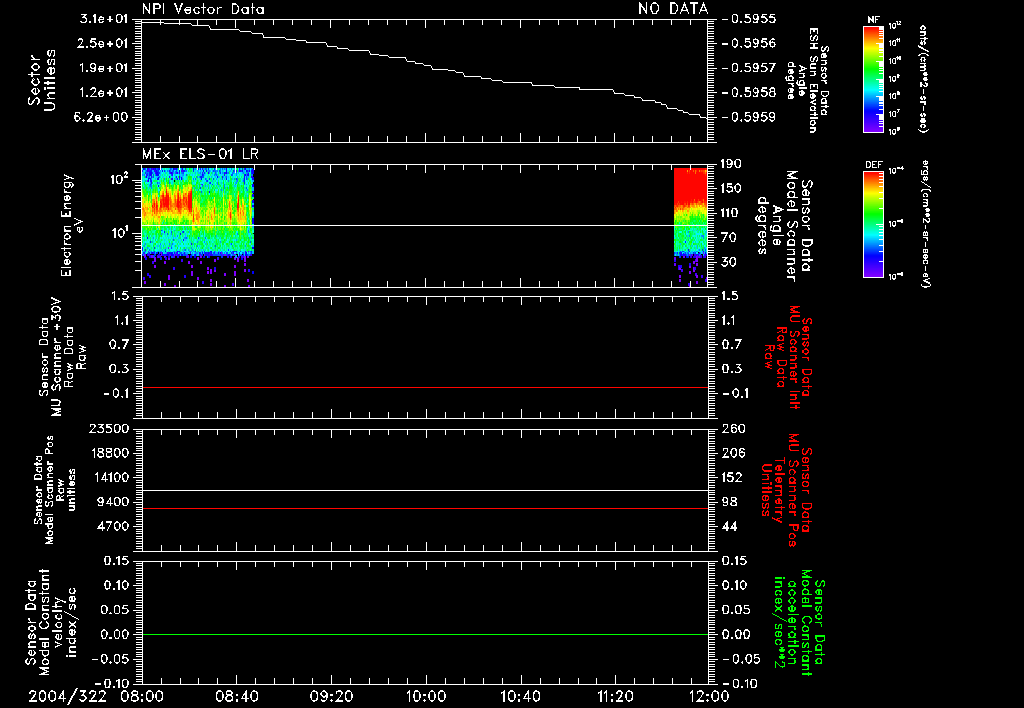Screen dimensions: 1024x708
Task: Click the red line in the MU Scanner +30V panel
Action: click(425, 387)
